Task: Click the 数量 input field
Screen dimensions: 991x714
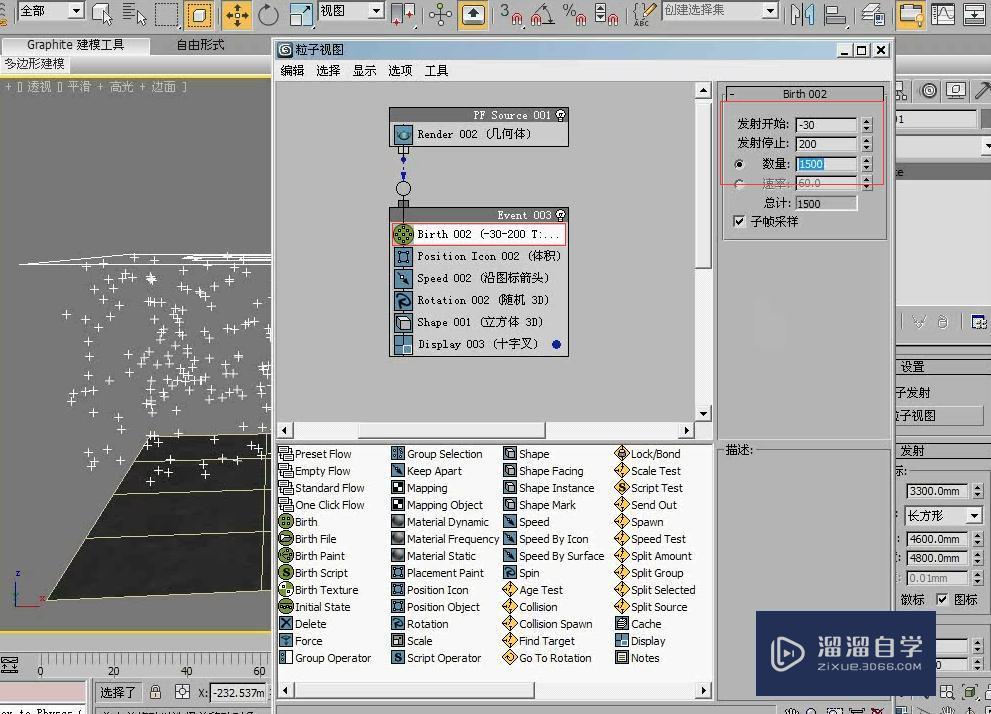Action: click(825, 164)
